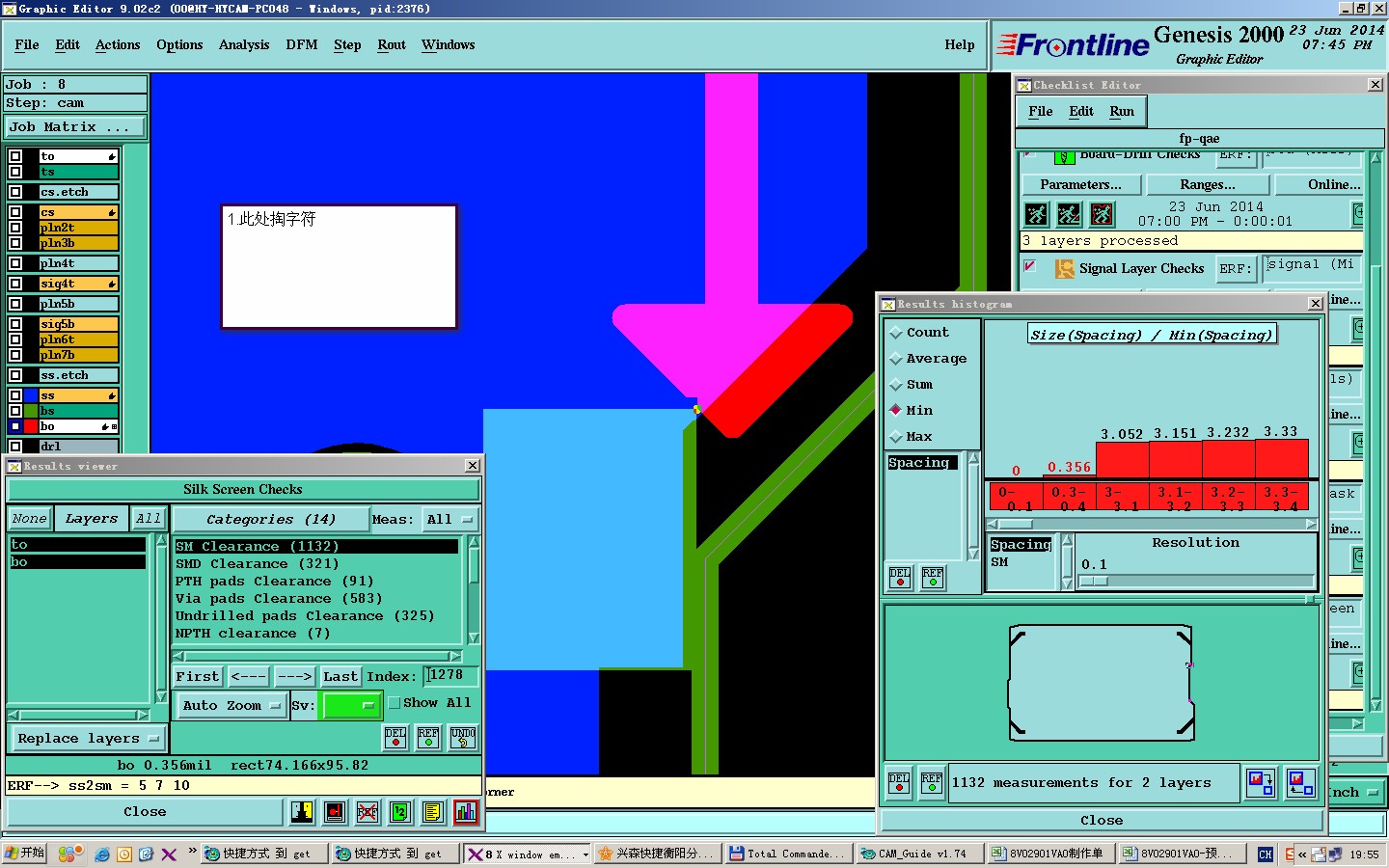Click second running-figure icon in Checklist Editor
1389x868 pixels.
pyautogui.click(x=1069, y=214)
